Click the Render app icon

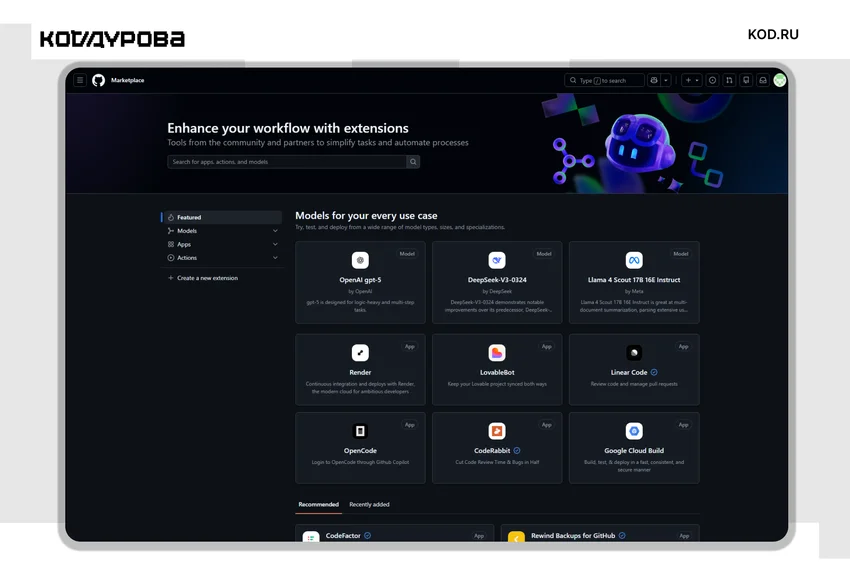click(x=360, y=353)
